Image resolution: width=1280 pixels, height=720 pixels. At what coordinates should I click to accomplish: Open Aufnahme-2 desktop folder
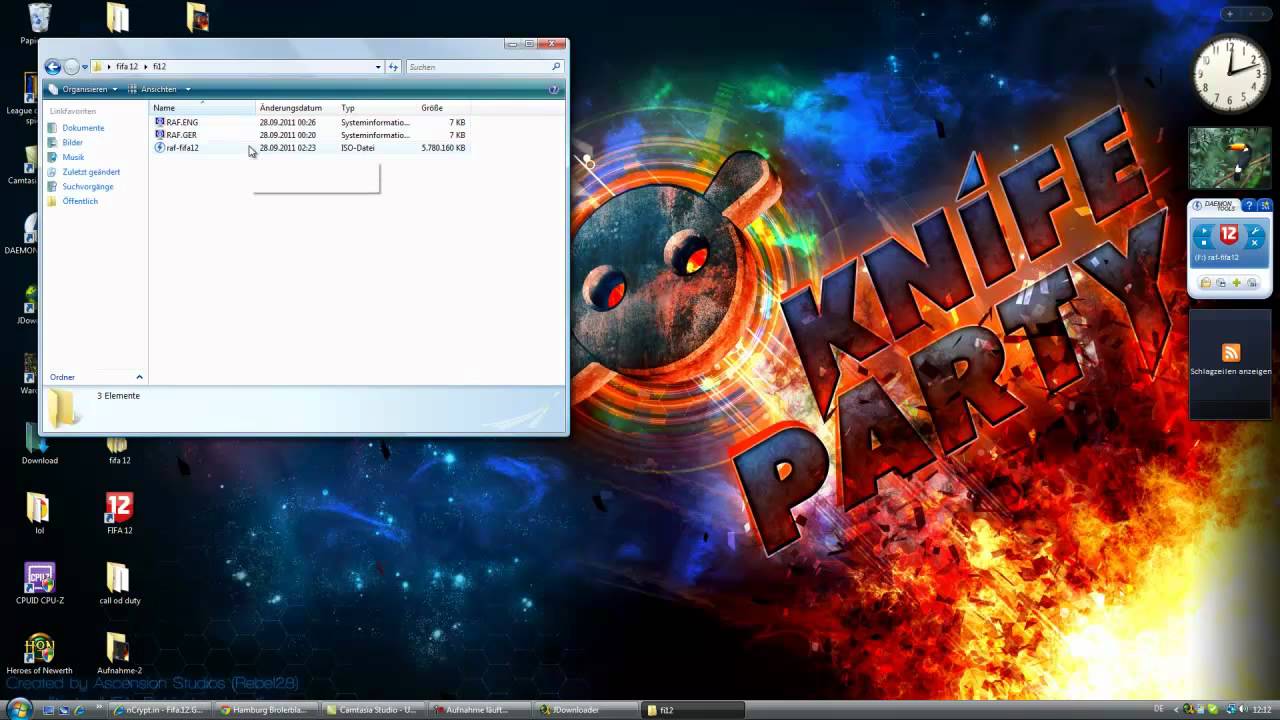point(119,653)
